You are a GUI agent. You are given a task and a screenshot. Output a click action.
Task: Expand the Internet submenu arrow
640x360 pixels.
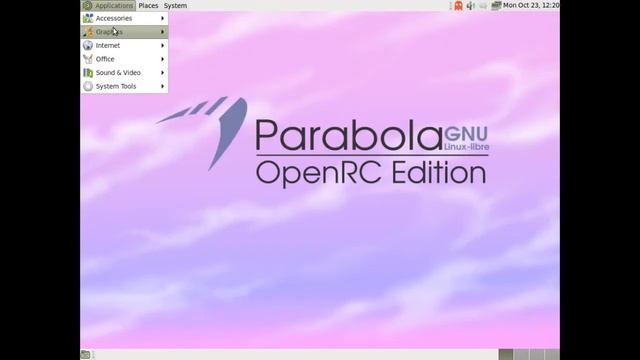162,45
